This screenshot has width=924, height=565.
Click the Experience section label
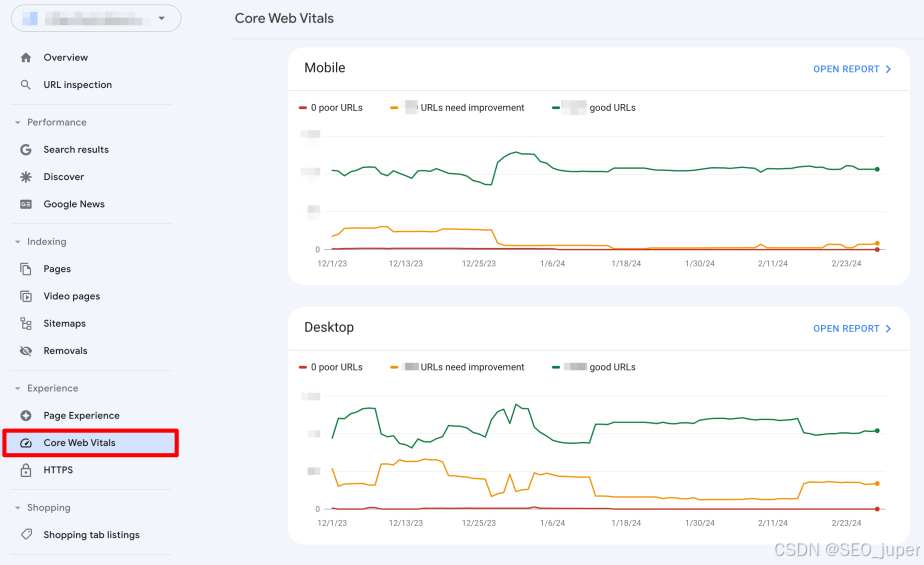(52, 388)
